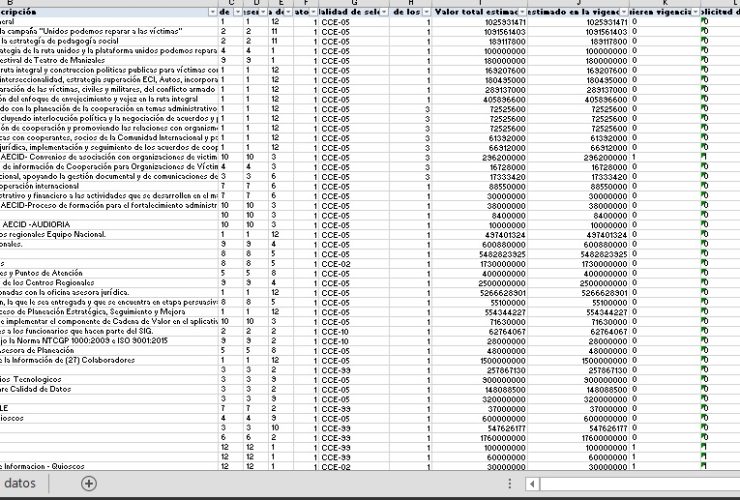
Task: Select the cell ending de los Centros Regionales
Action: tap(109, 283)
